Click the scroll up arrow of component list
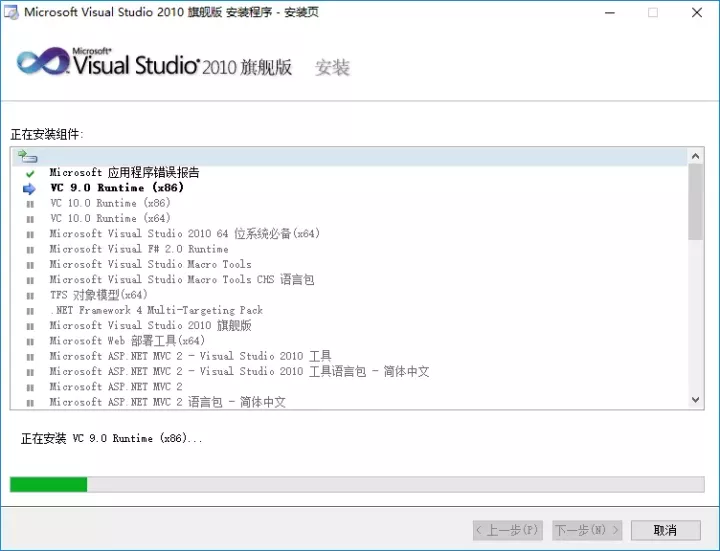 (x=695, y=157)
